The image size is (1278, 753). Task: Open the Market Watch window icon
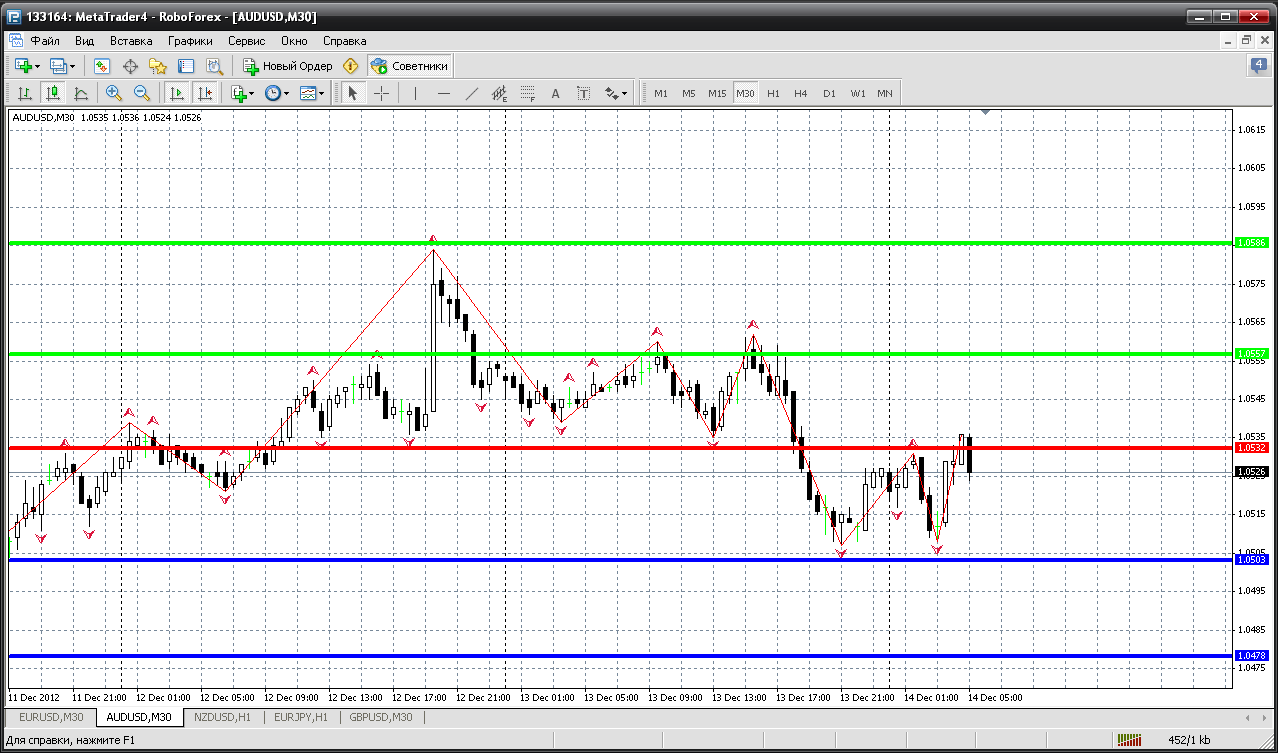pyautogui.click(x=102, y=66)
